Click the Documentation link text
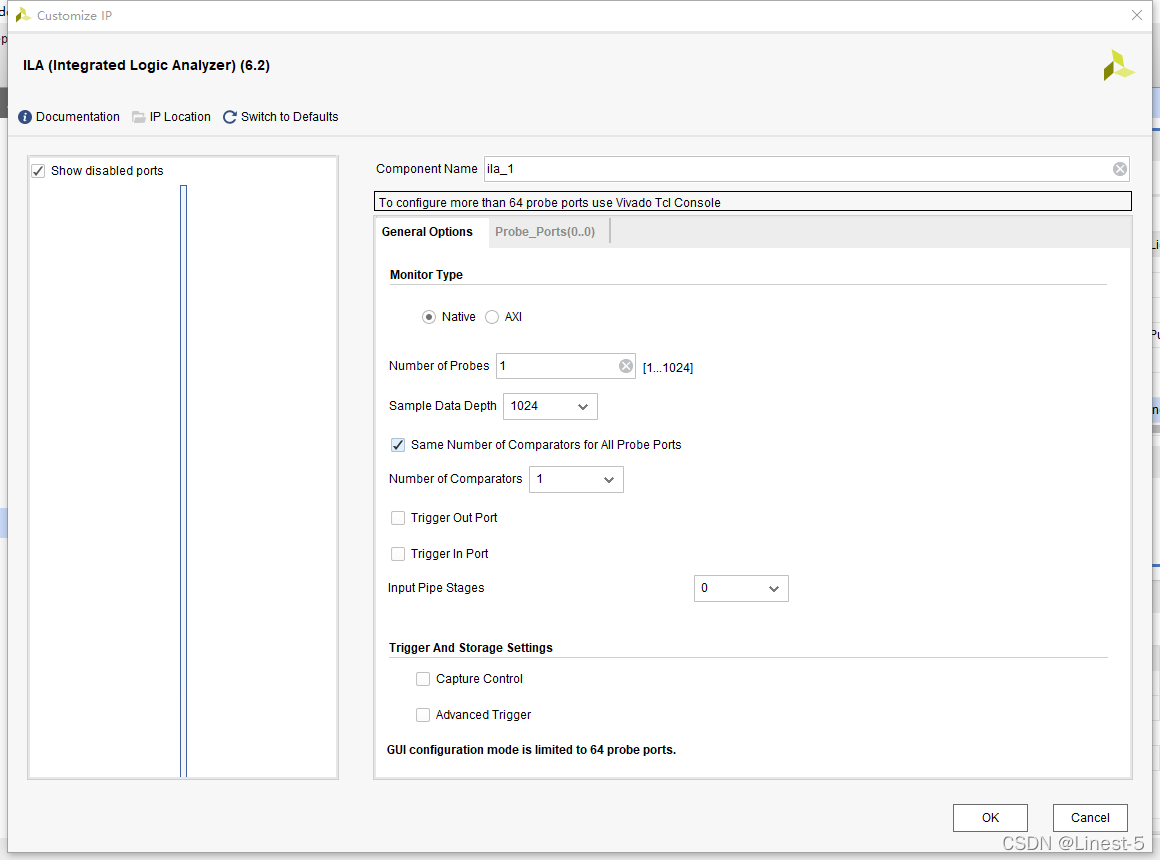 [78, 117]
